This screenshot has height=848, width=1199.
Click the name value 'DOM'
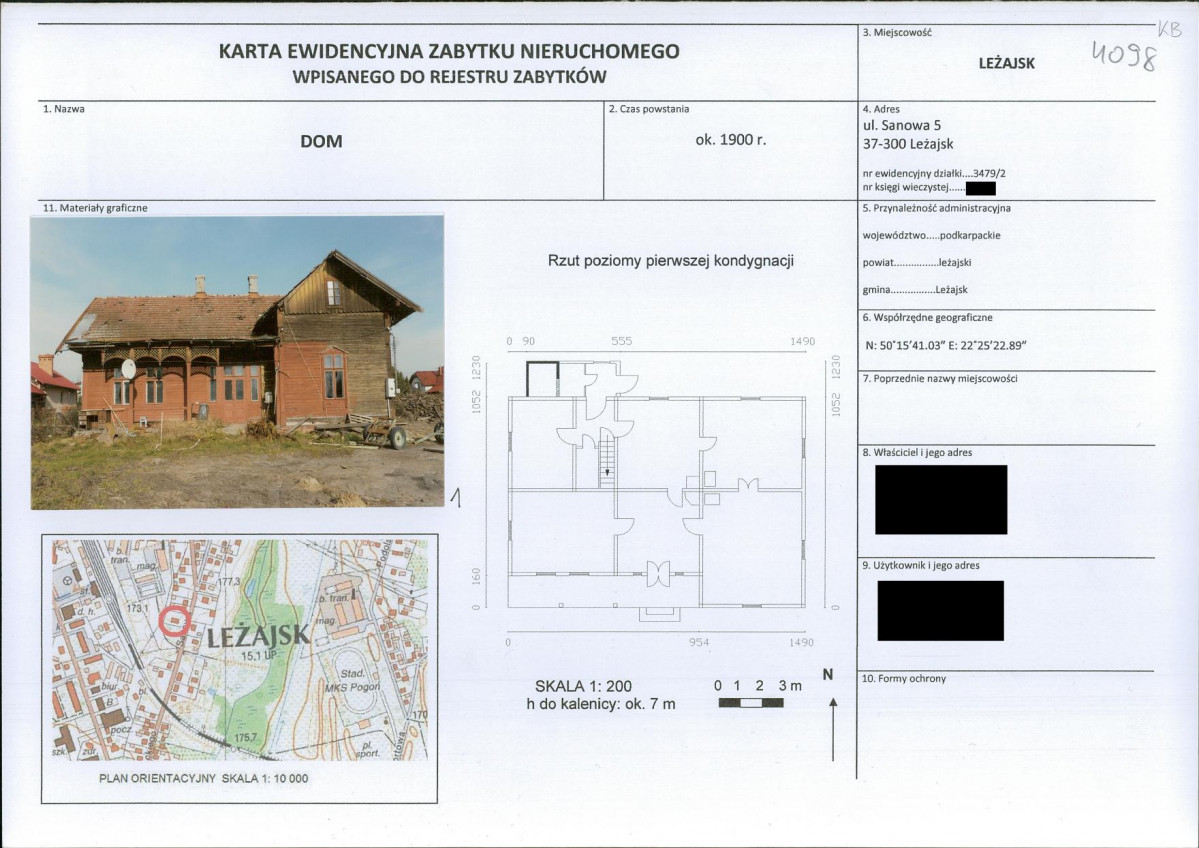click(321, 141)
